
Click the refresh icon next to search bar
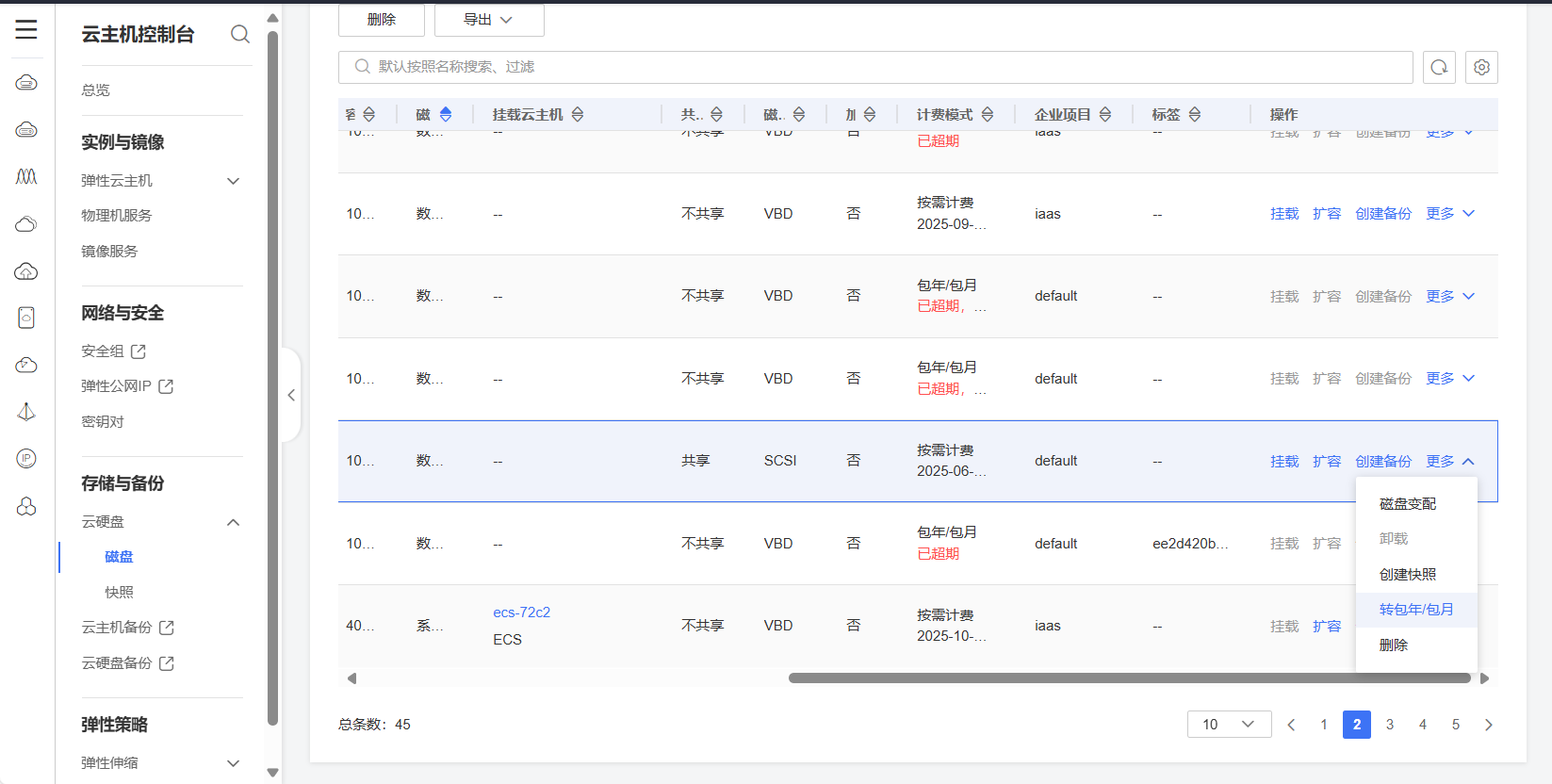[1439, 67]
